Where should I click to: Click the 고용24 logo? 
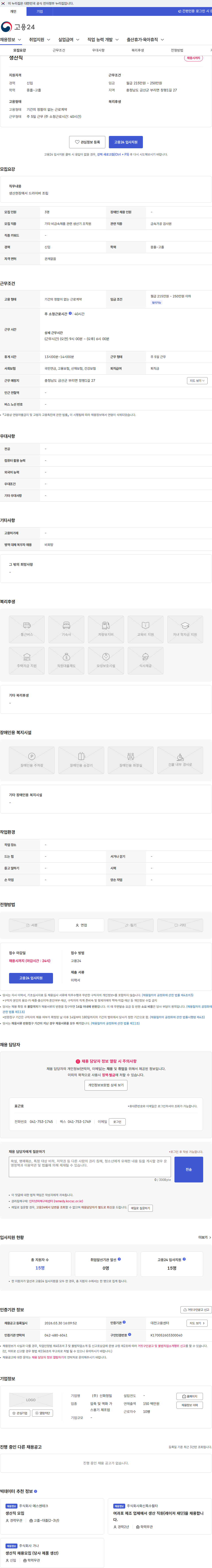[18, 27]
